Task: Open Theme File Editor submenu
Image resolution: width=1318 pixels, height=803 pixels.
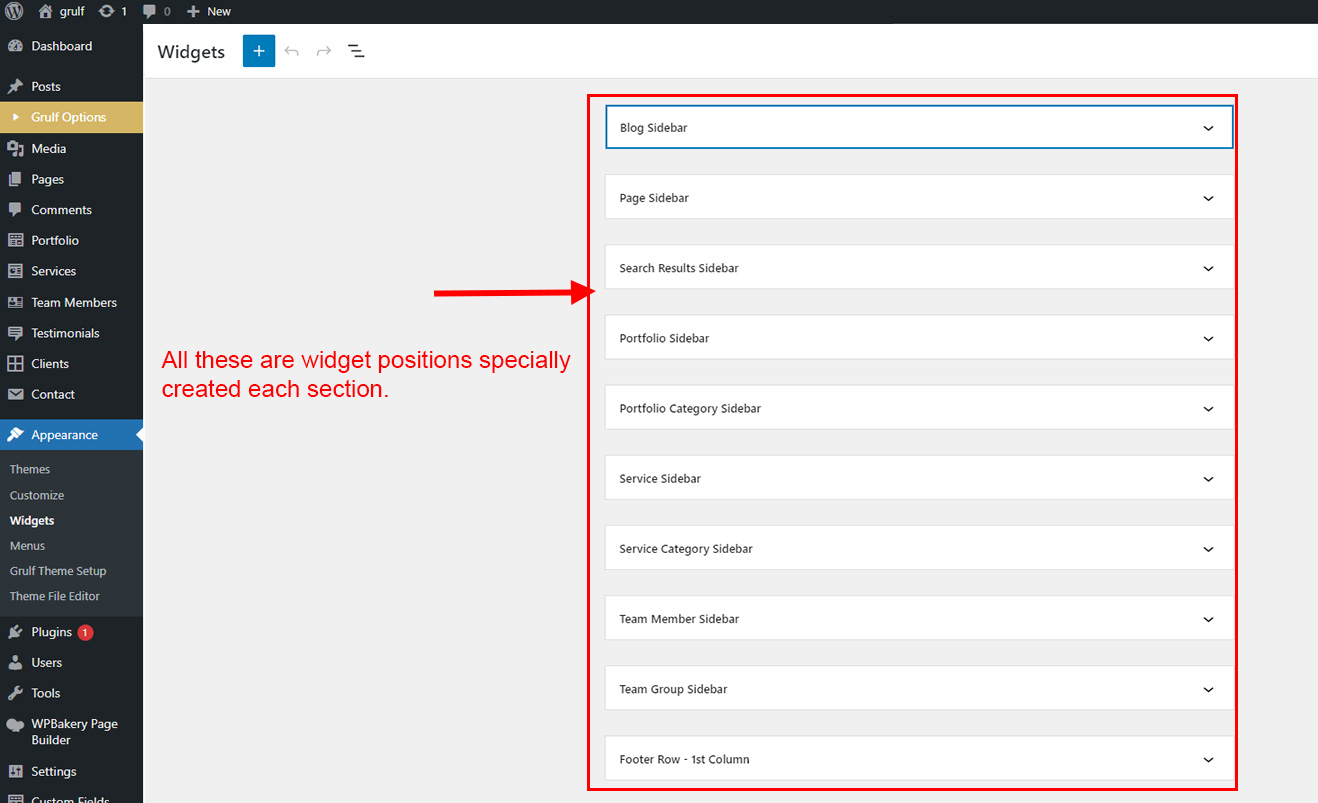Action: point(55,596)
